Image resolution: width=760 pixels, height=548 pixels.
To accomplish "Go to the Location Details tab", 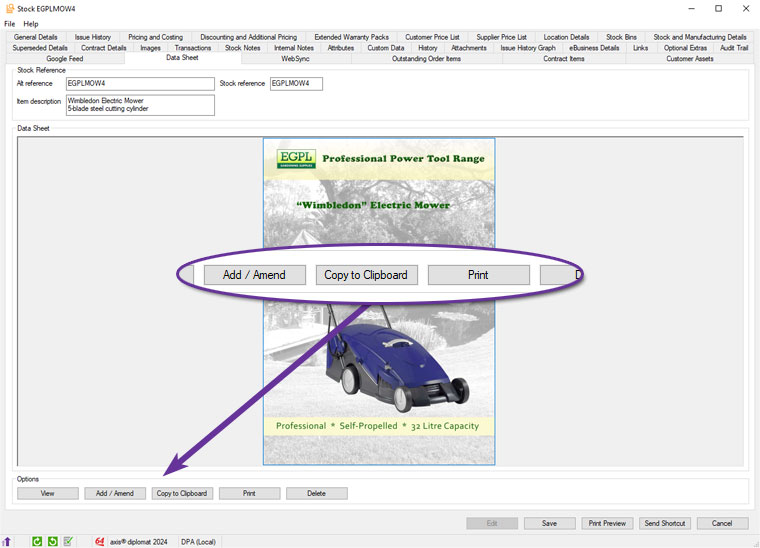I will [566, 37].
